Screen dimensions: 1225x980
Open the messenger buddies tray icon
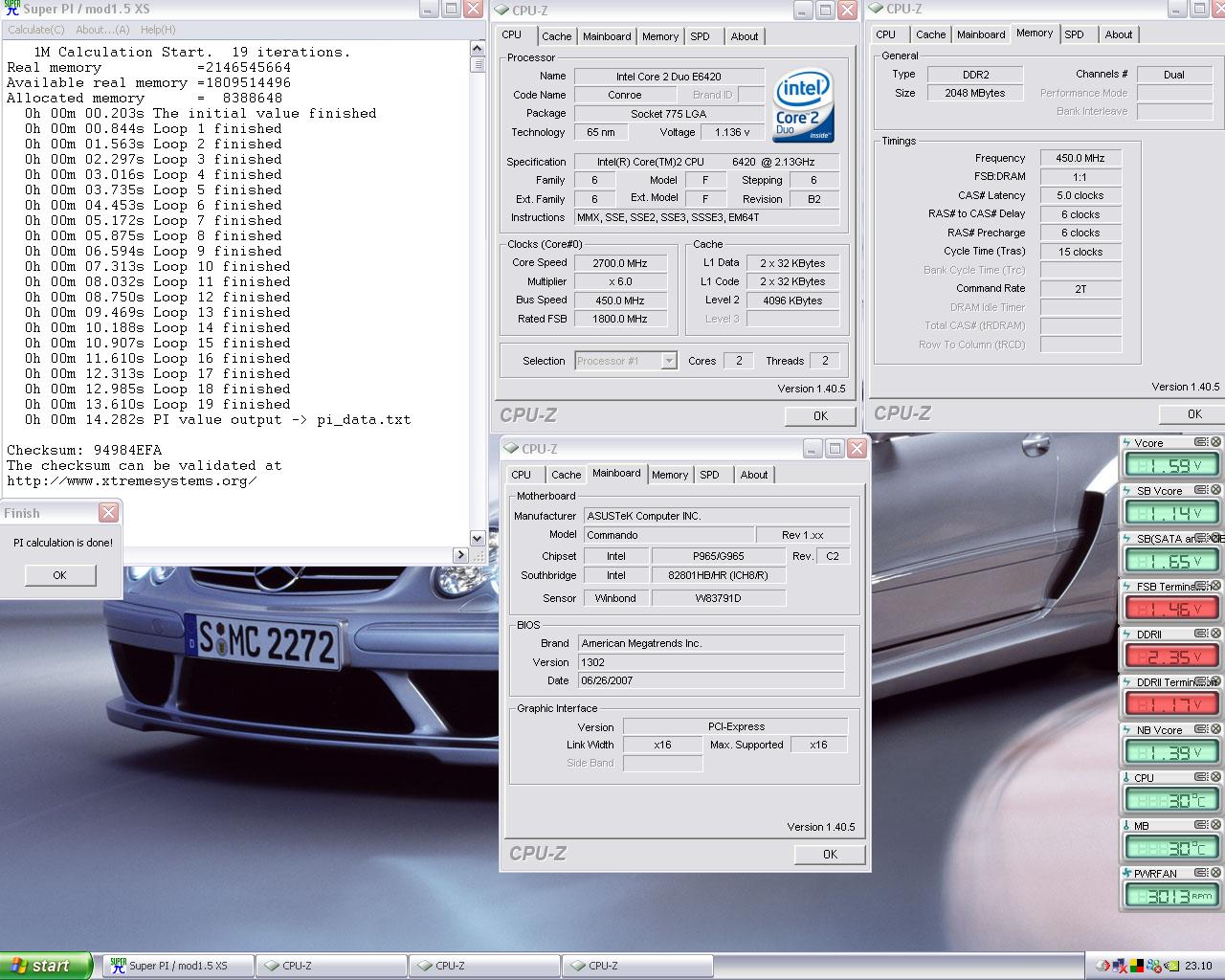tap(1154, 966)
